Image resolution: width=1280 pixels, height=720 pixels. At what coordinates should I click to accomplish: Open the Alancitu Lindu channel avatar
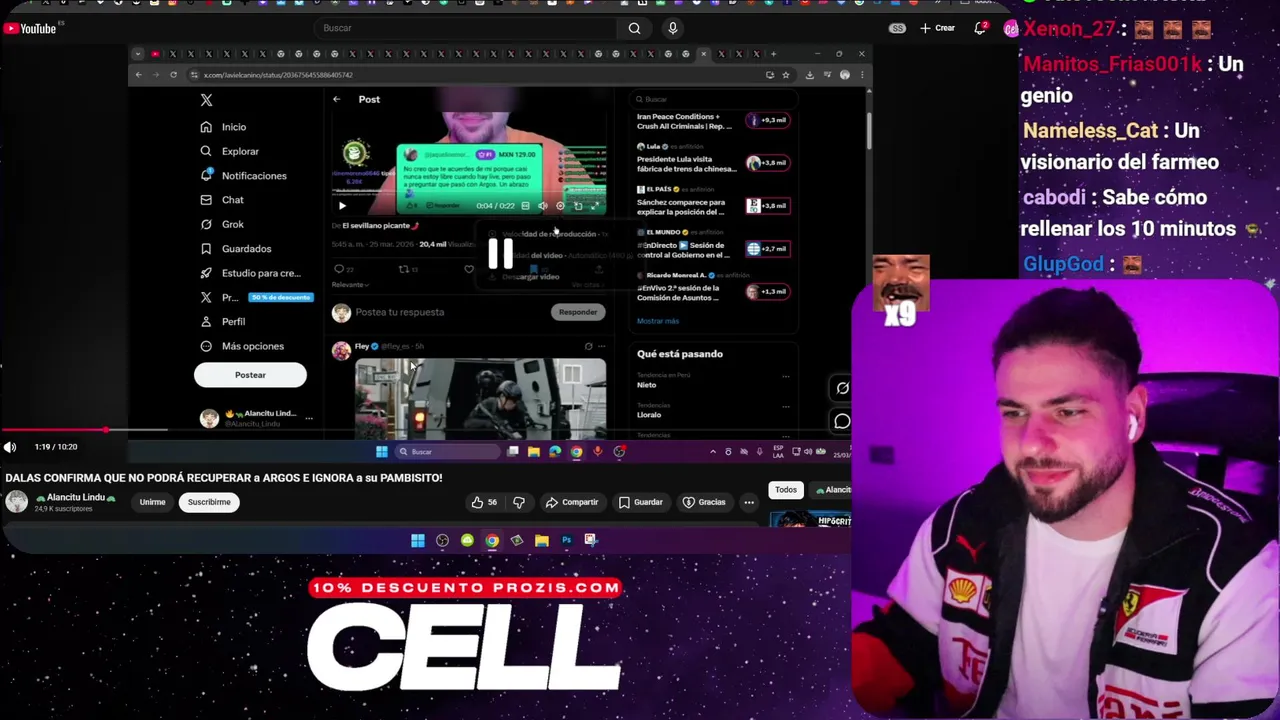click(x=17, y=502)
